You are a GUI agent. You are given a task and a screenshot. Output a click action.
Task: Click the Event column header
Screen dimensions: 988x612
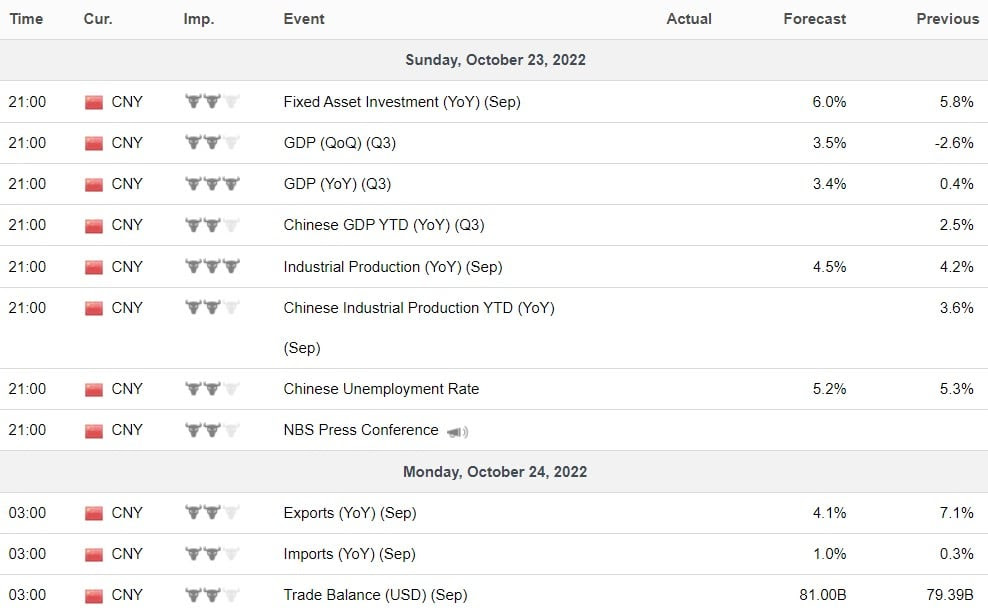(304, 19)
